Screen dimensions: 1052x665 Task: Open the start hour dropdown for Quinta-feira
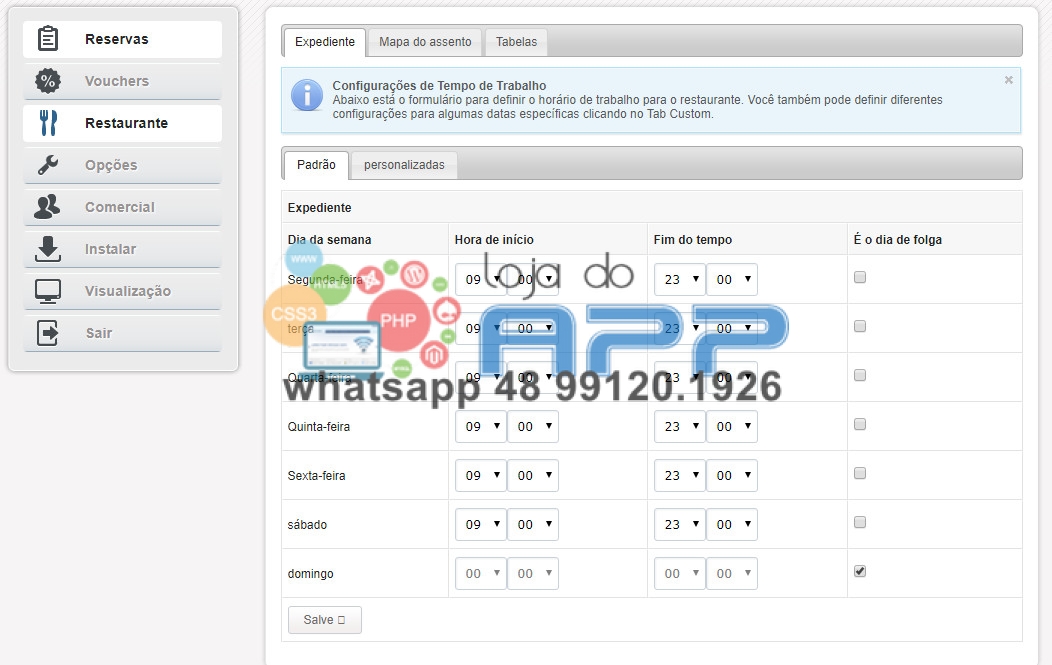click(480, 427)
